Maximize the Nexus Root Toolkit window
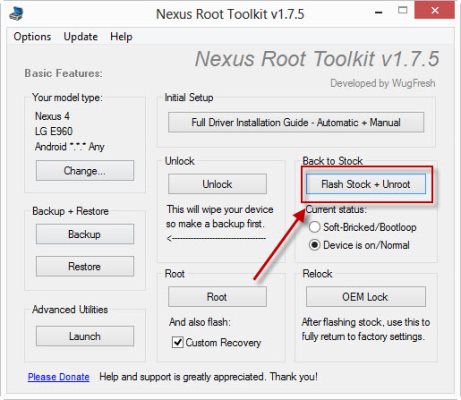 pyautogui.click(x=403, y=10)
